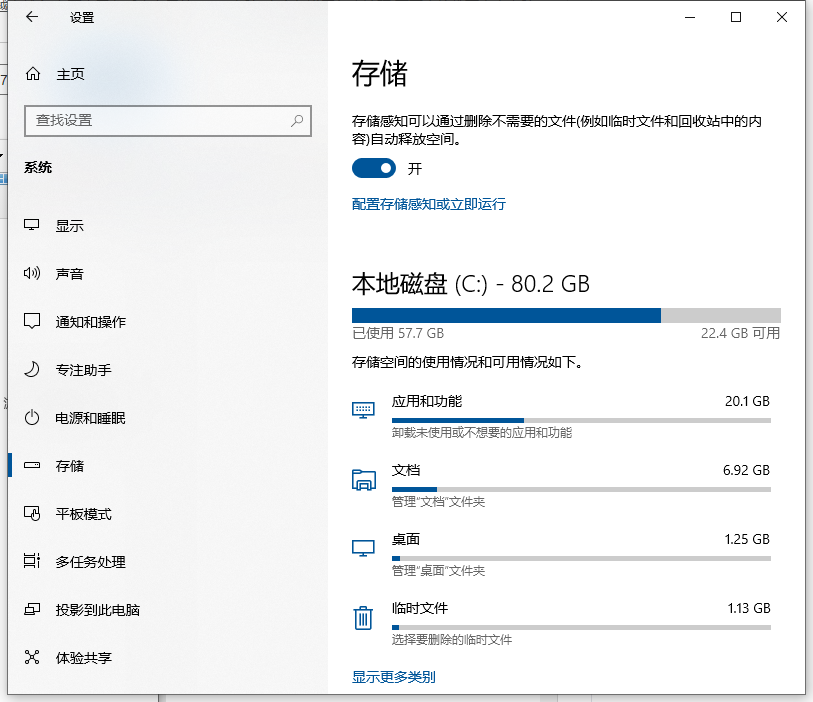Open the 主页 home icon
Screen dimensions: 813x702
(33, 74)
